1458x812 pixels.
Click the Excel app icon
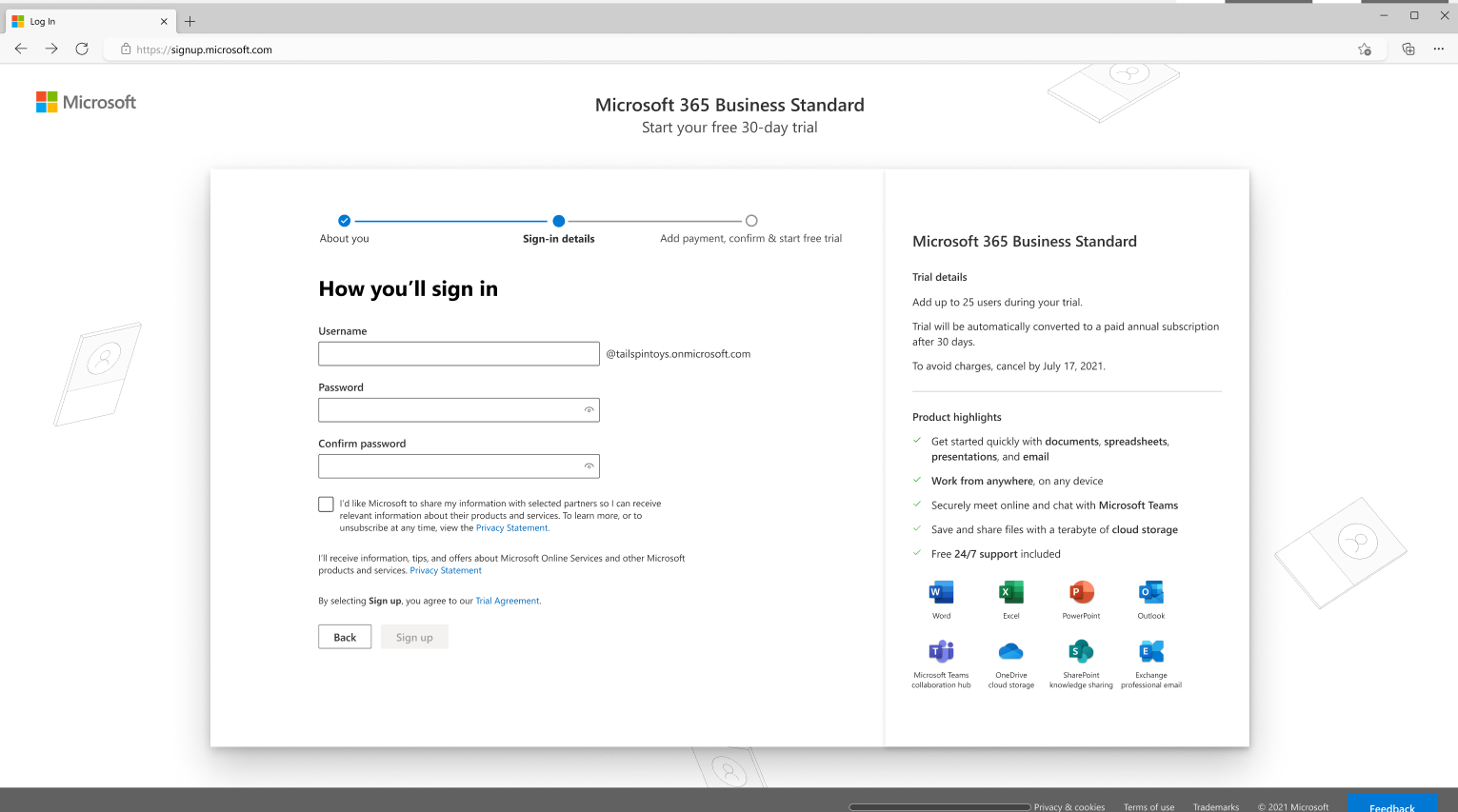point(1010,592)
